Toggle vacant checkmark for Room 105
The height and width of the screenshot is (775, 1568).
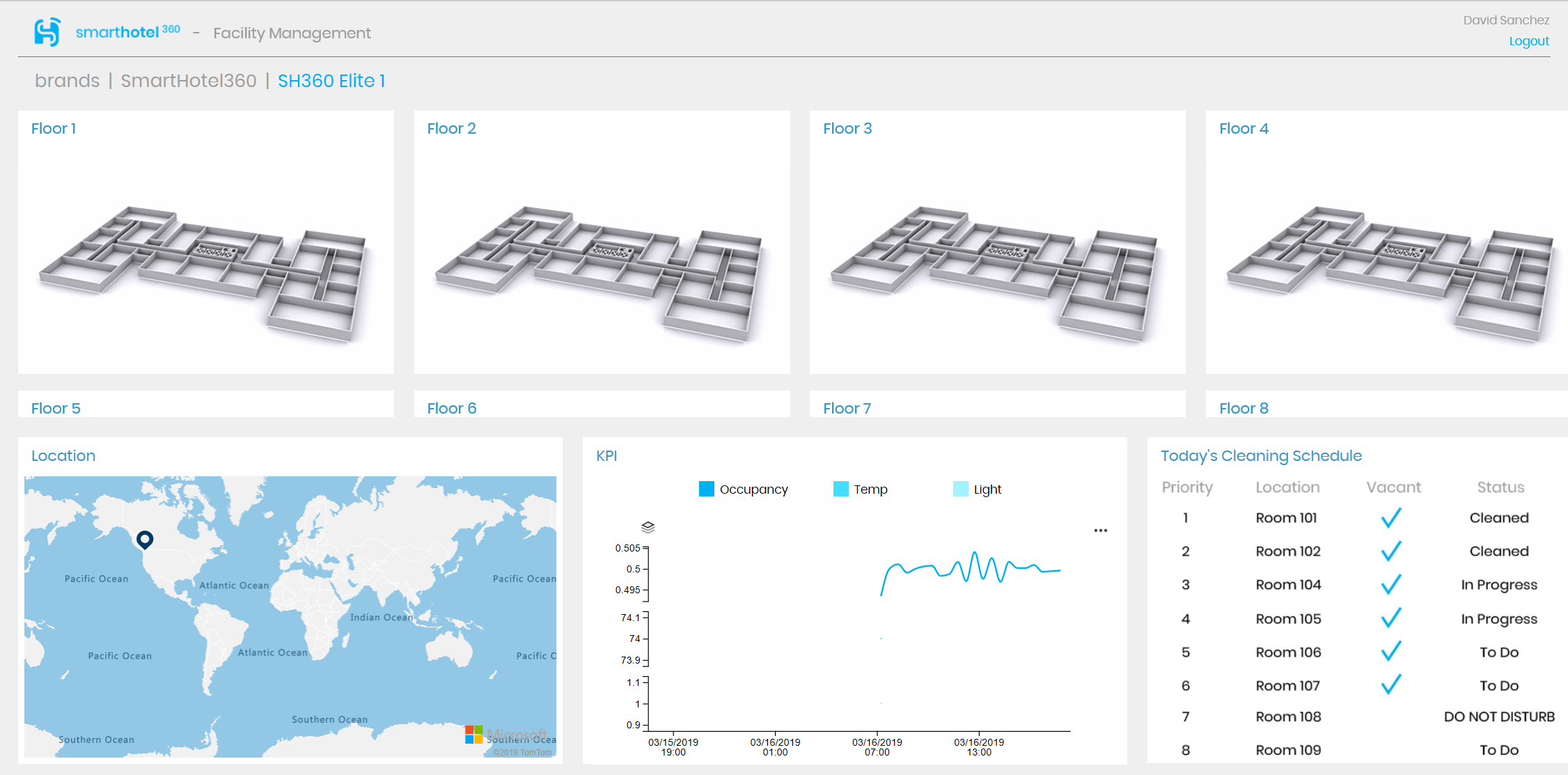point(1391,618)
